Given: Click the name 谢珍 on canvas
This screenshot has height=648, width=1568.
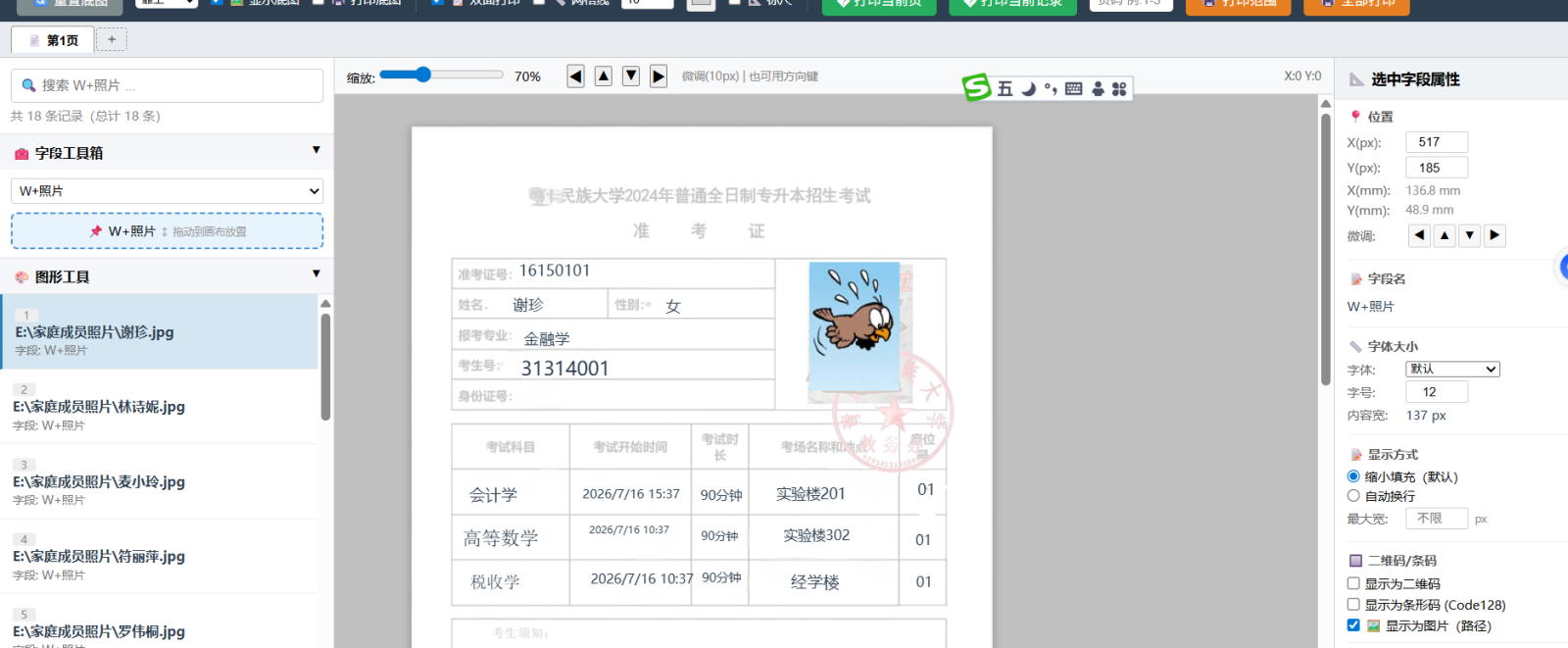Looking at the screenshot, I should tap(528, 306).
